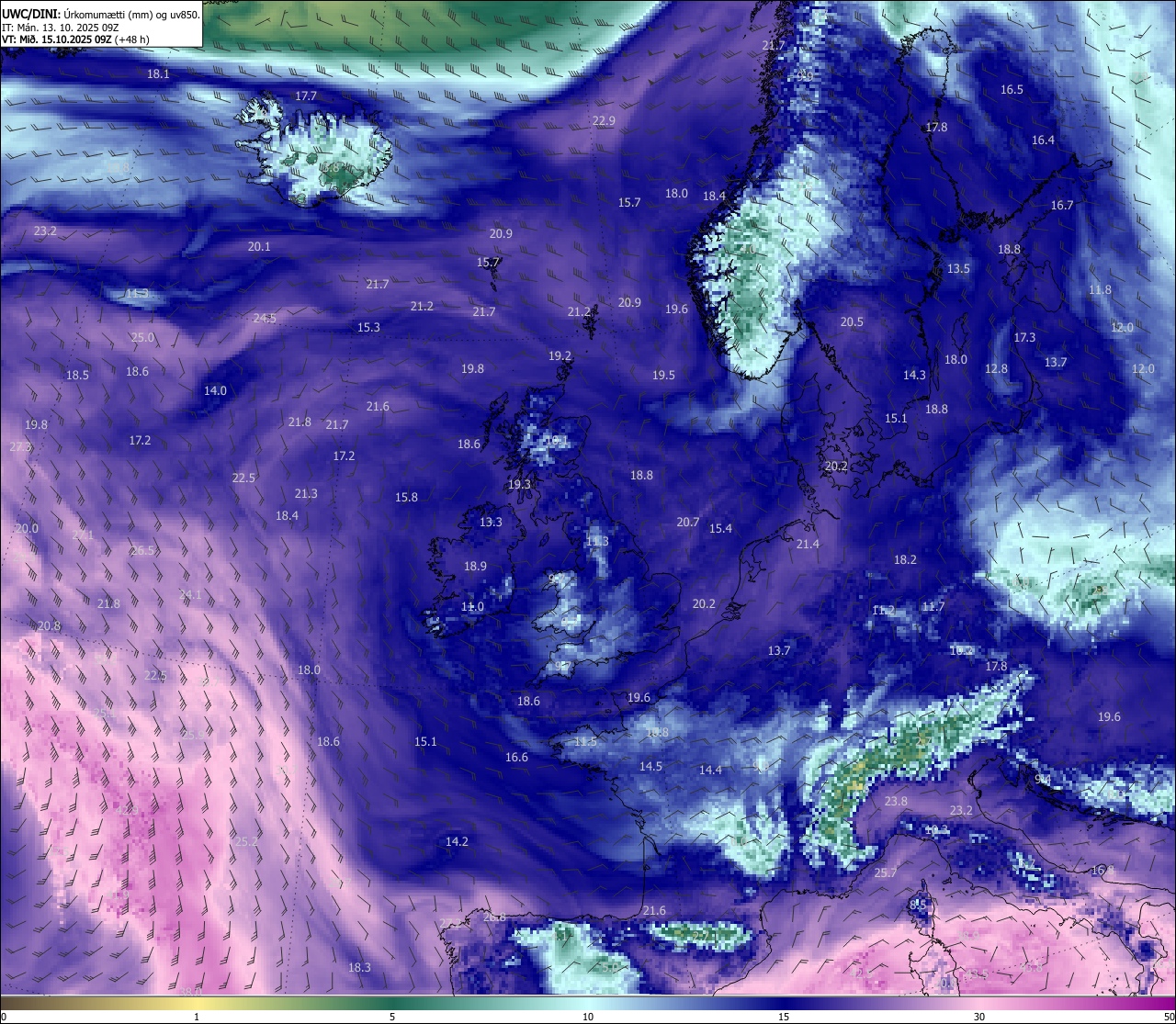Viewport: 1176px width, 1024px height.
Task: Click the legend tick label '1'
Action: 197,1017
